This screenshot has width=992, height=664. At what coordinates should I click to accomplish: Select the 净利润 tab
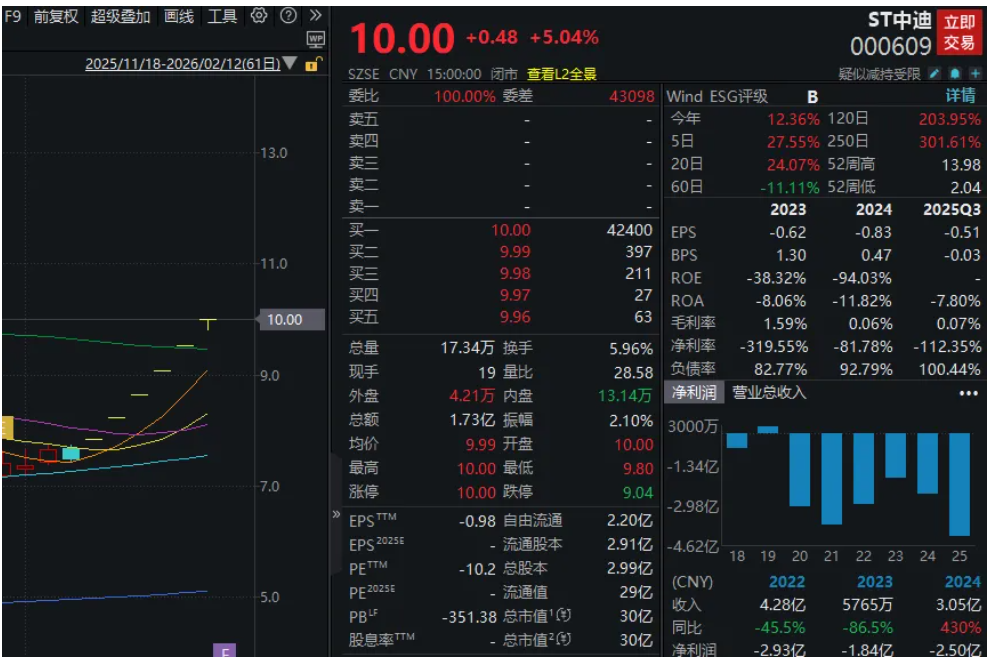(693, 393)
